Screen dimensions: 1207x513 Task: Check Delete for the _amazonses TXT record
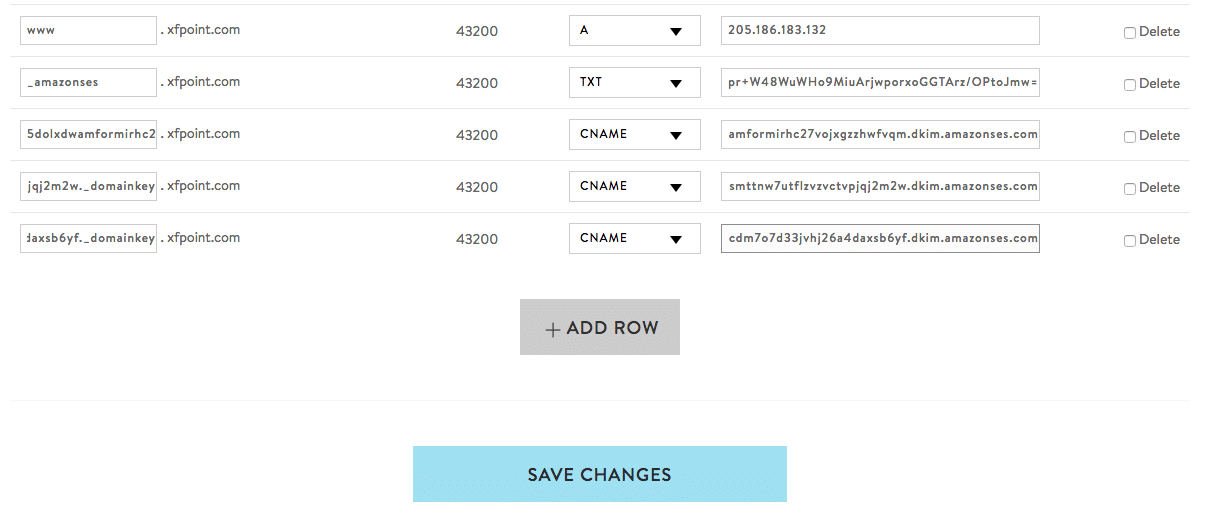1130,84
